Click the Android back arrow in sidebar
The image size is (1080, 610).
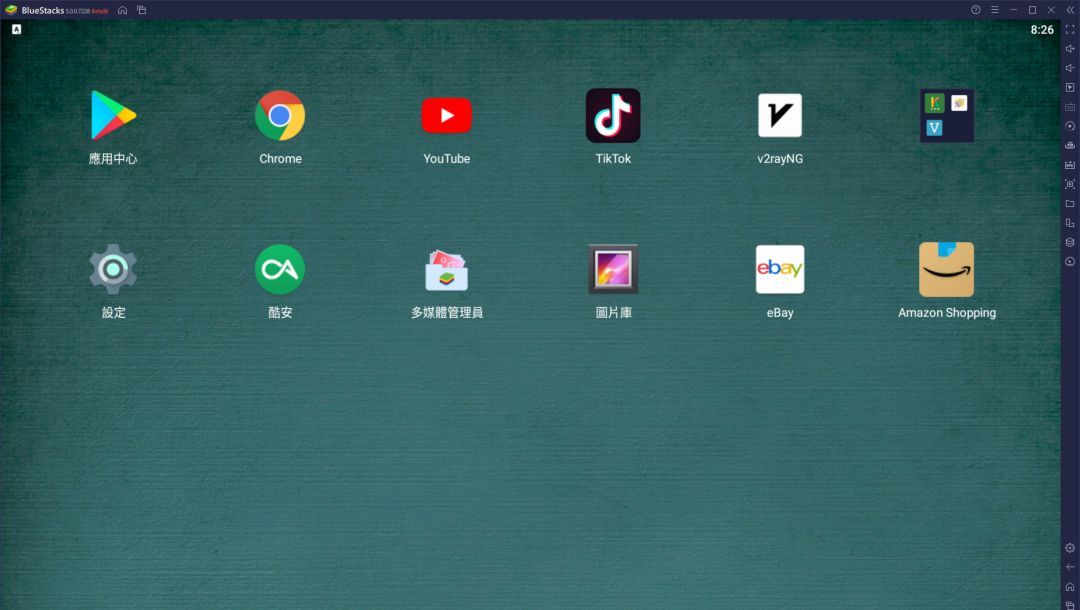(1070, 567)
